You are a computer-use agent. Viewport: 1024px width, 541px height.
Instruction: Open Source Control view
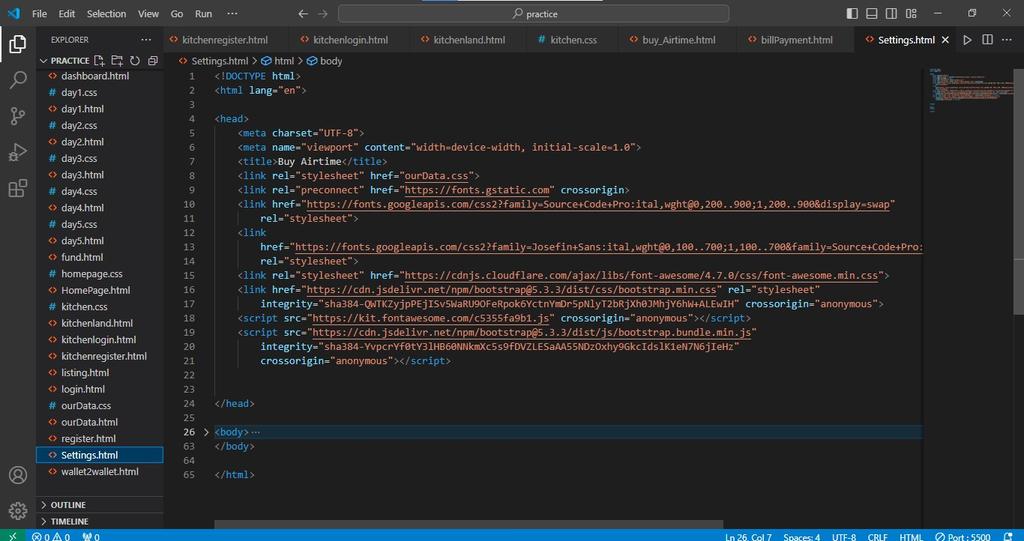[18, 116]
